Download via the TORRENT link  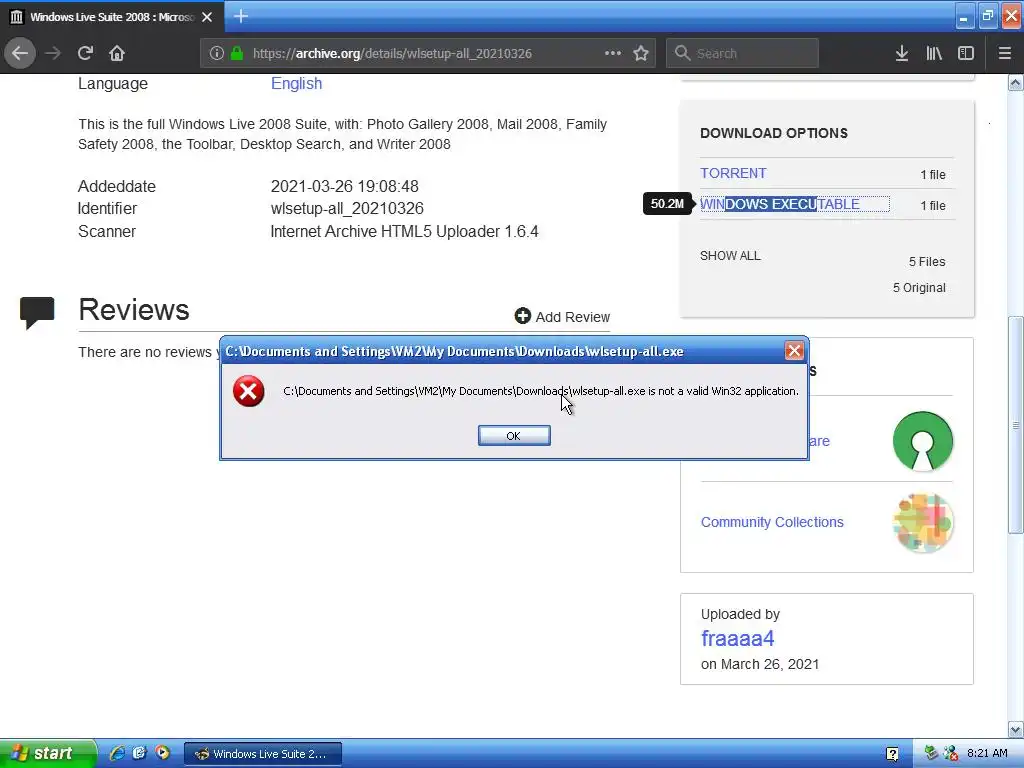[733, 173]
